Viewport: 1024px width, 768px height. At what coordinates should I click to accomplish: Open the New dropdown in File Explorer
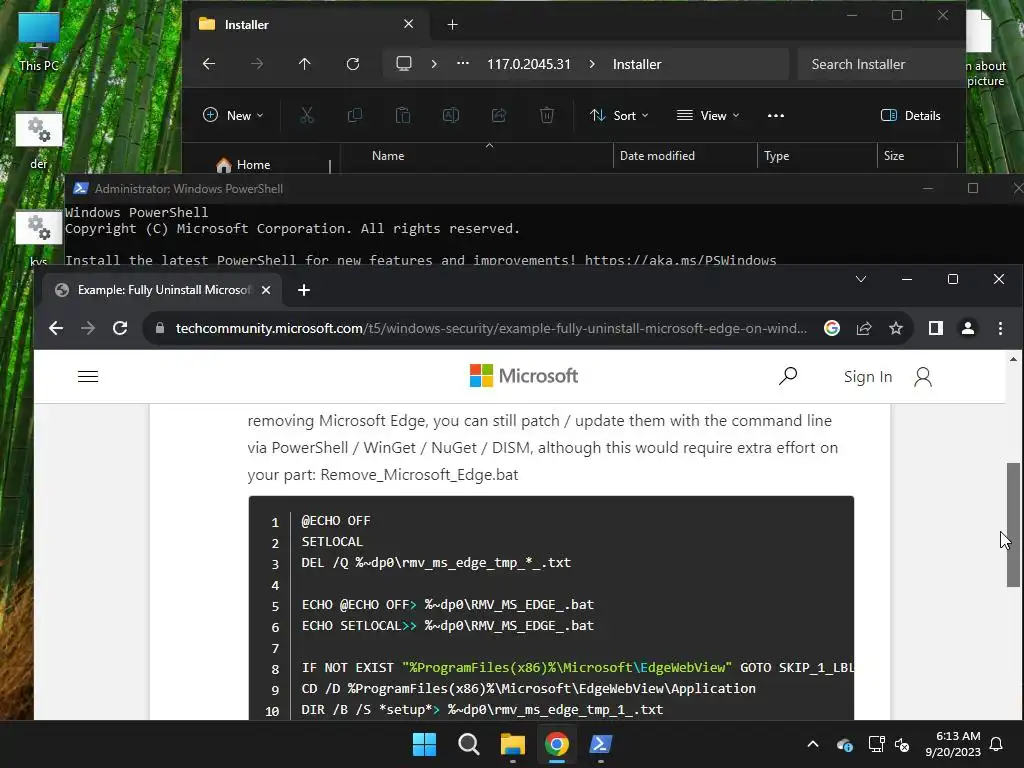[x=233, y=116]
